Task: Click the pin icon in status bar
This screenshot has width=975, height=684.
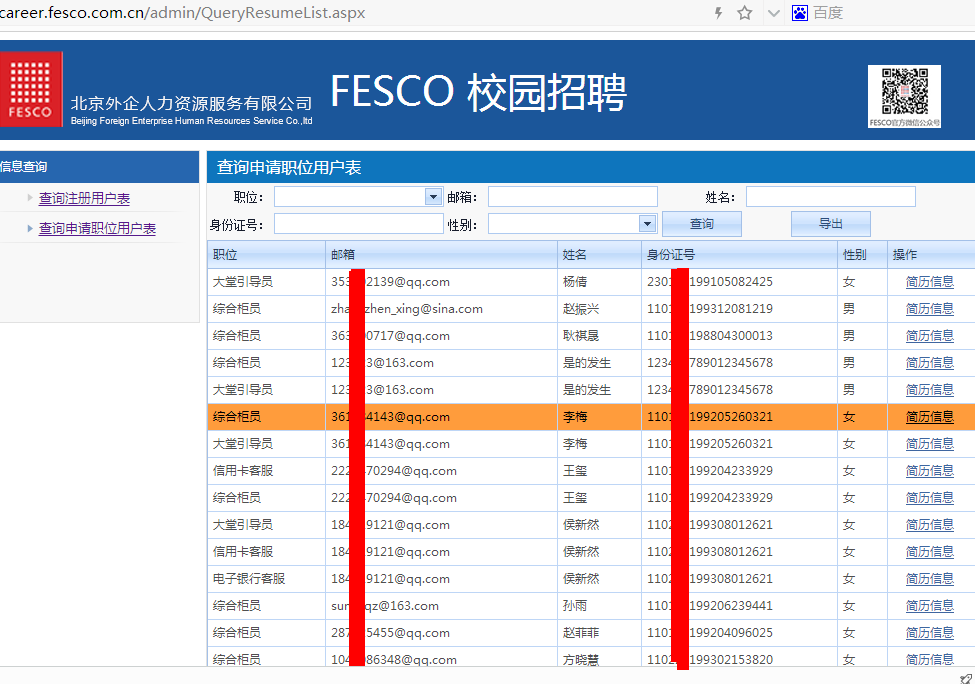Action: [x=966, y=678]
